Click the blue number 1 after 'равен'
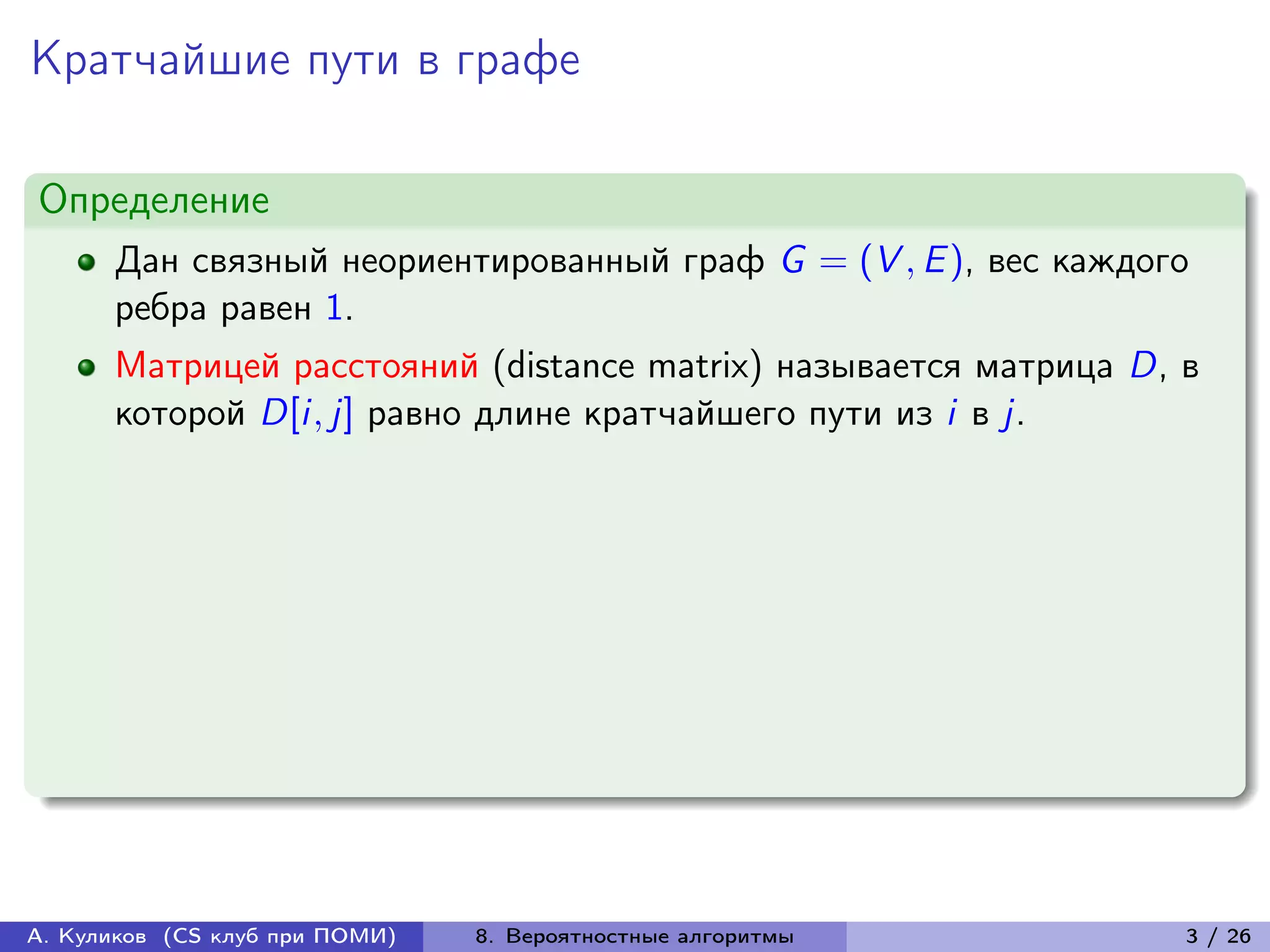 point(334,308)
